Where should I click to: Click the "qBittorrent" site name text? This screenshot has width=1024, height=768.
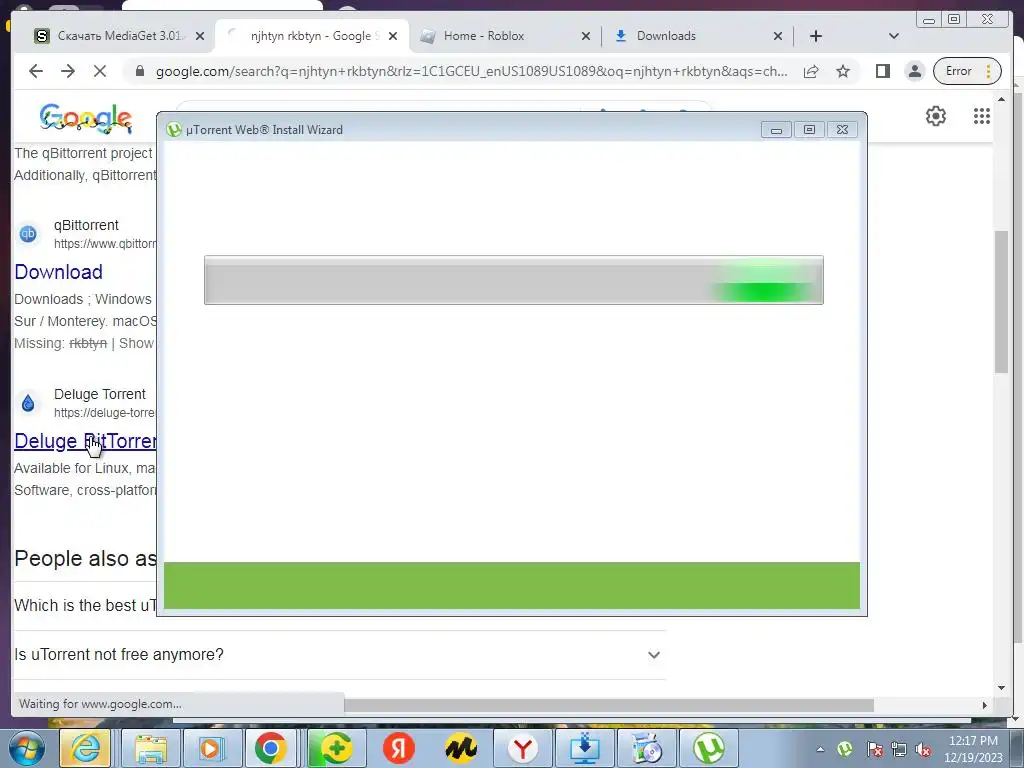[86, 225]
